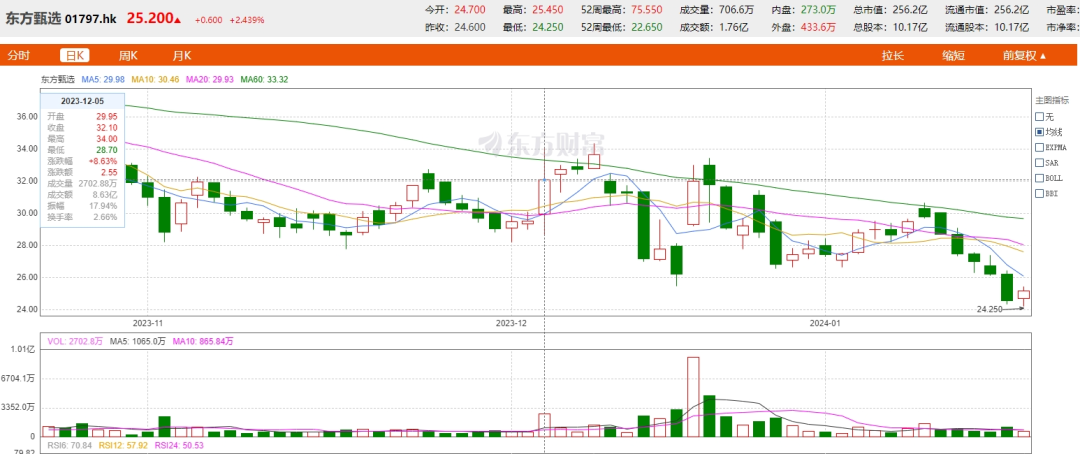Click the 2024-01 date axis marker
The image size is (1080, 454).
point(826,323)
